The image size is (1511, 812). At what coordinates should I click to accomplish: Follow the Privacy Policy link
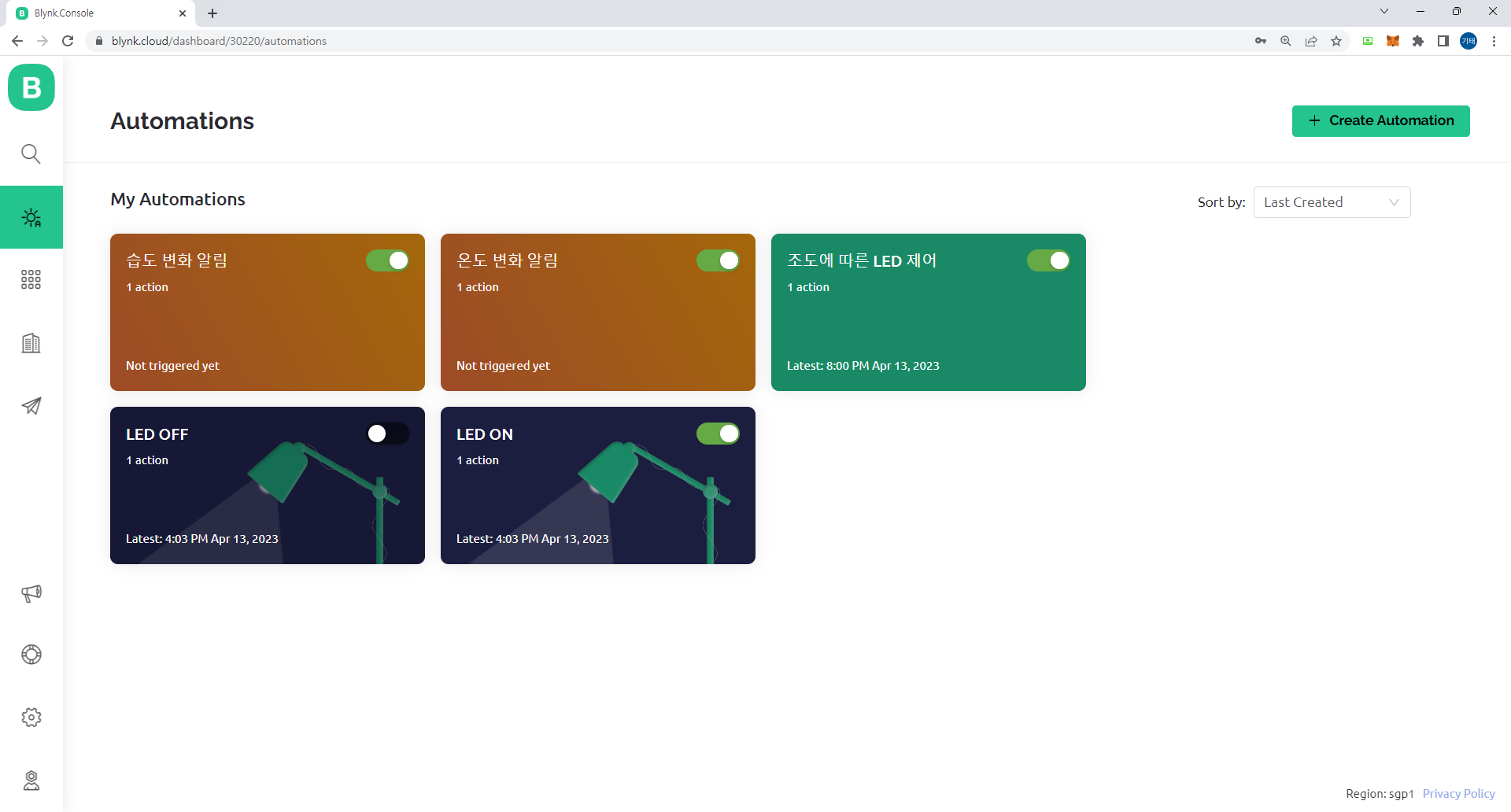[x=1458, y=793]
